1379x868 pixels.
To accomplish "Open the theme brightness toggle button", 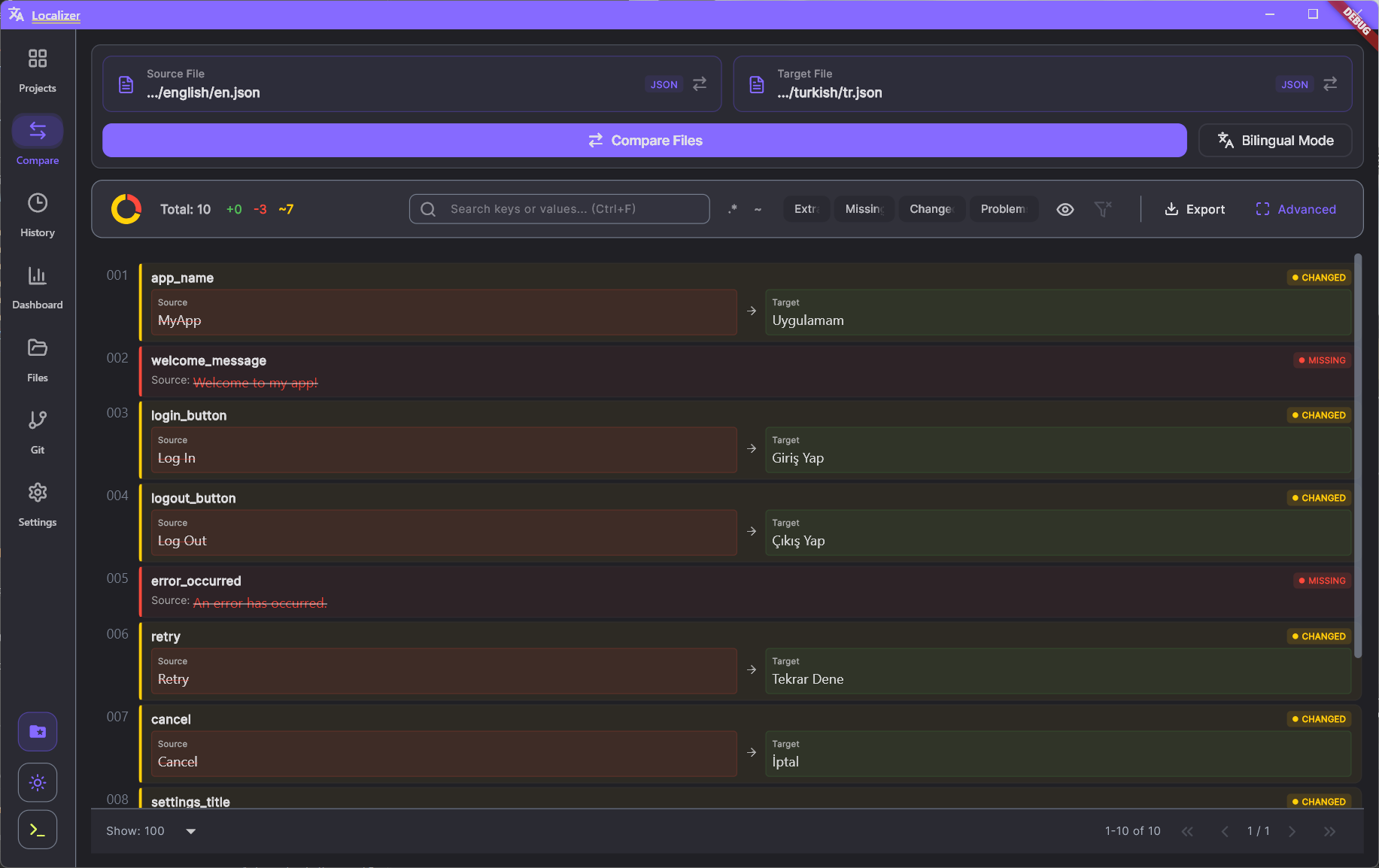I will (37, 782).
